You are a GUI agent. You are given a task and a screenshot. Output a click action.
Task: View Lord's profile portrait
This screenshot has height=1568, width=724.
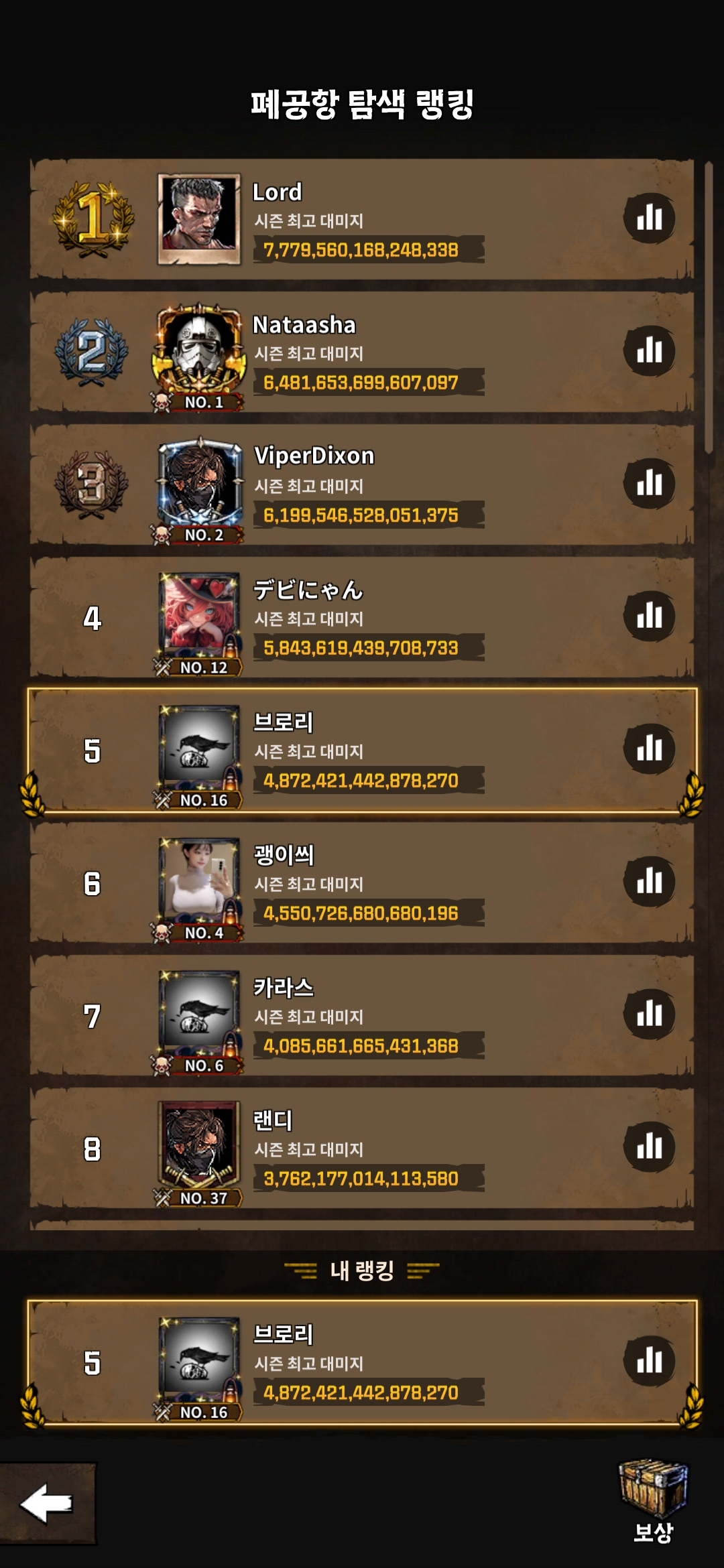click(x=199, y=220)
